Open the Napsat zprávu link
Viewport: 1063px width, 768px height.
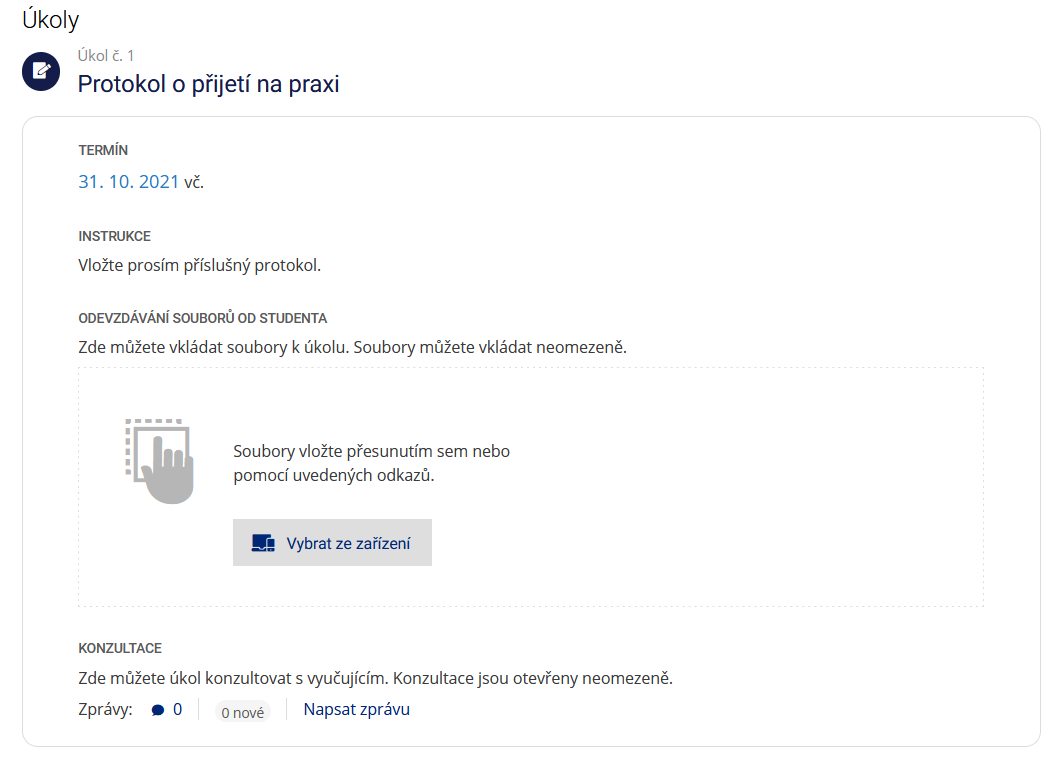pyautogui.click(x=357, y=709)
